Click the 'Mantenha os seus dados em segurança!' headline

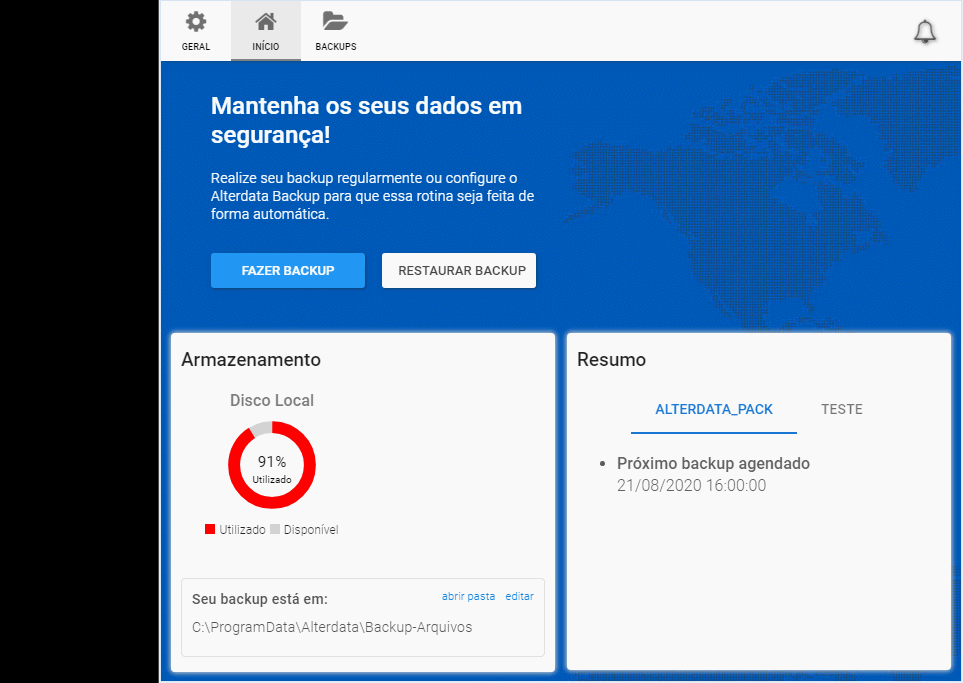coord(367,120)
